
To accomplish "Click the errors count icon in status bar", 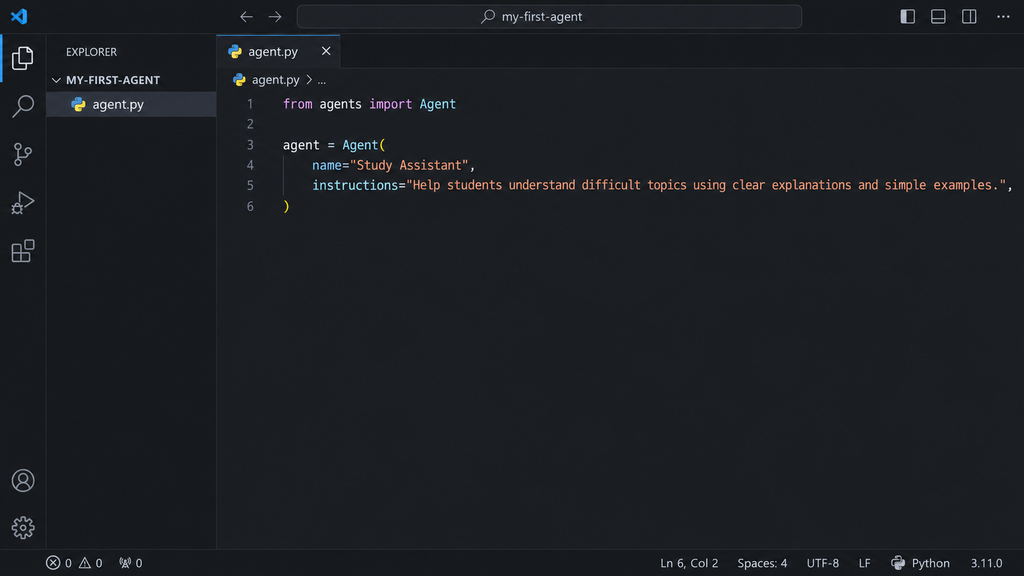I will pyautogui.click(x=53, y=563).
